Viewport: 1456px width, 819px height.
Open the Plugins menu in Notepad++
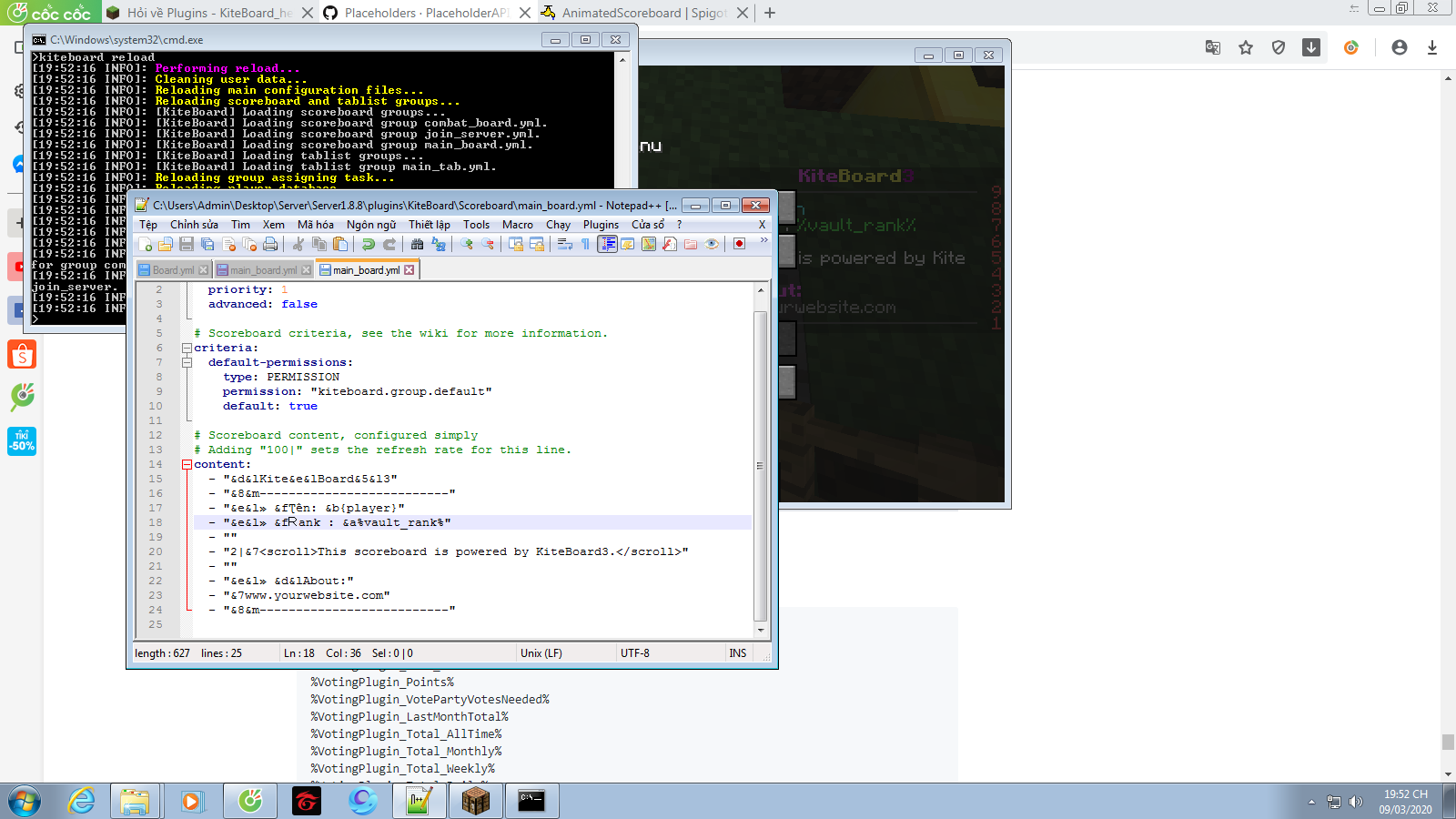[x=601, y=225]
